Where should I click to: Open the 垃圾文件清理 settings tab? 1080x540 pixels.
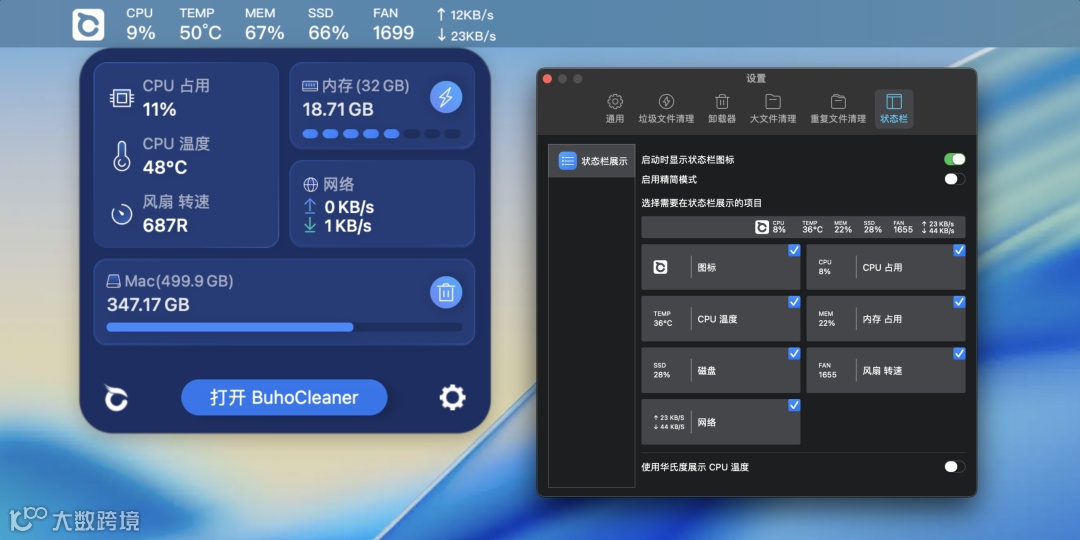click(x=666, y=110)
